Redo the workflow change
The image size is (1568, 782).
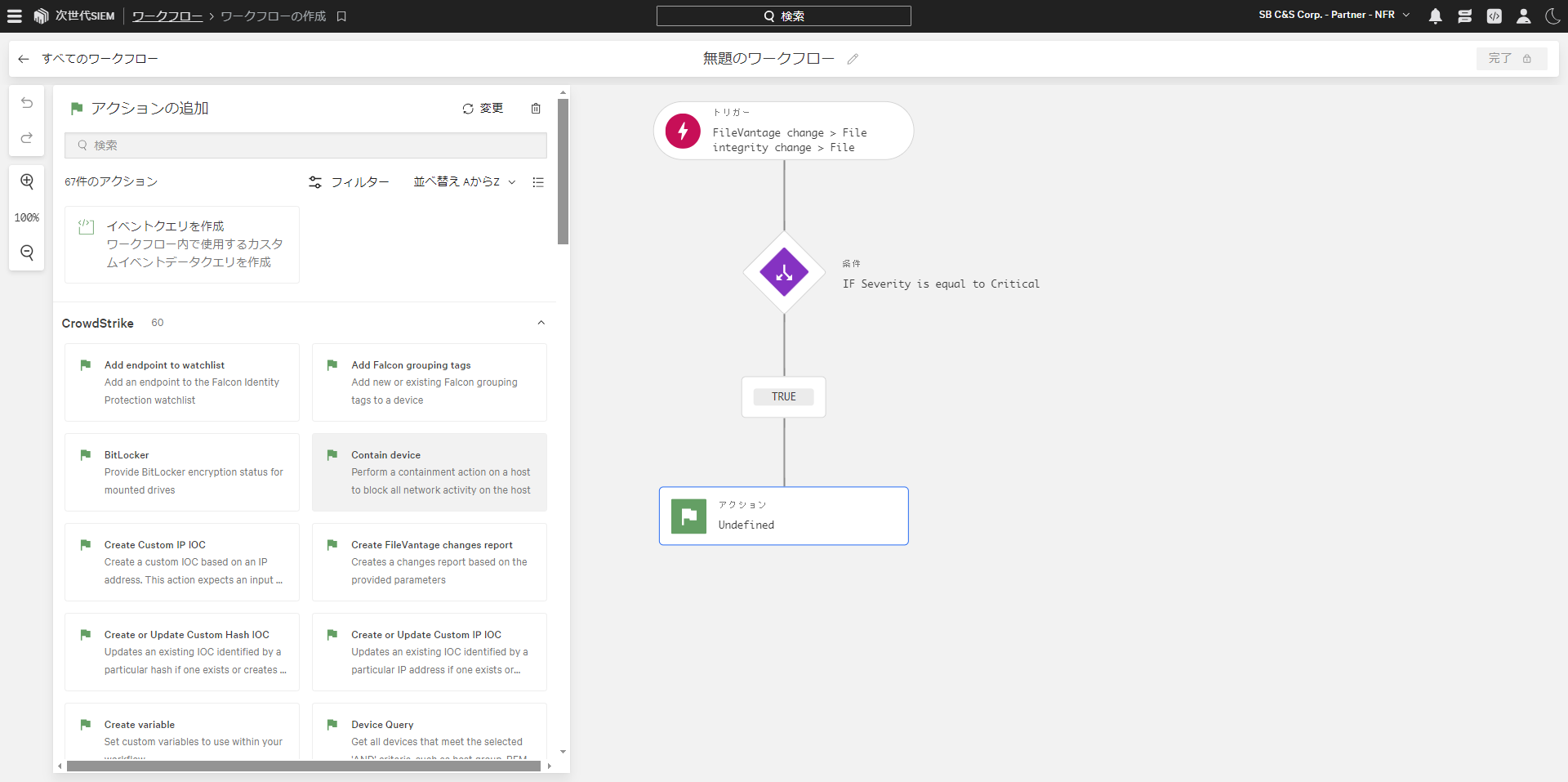tap(27, 137)
